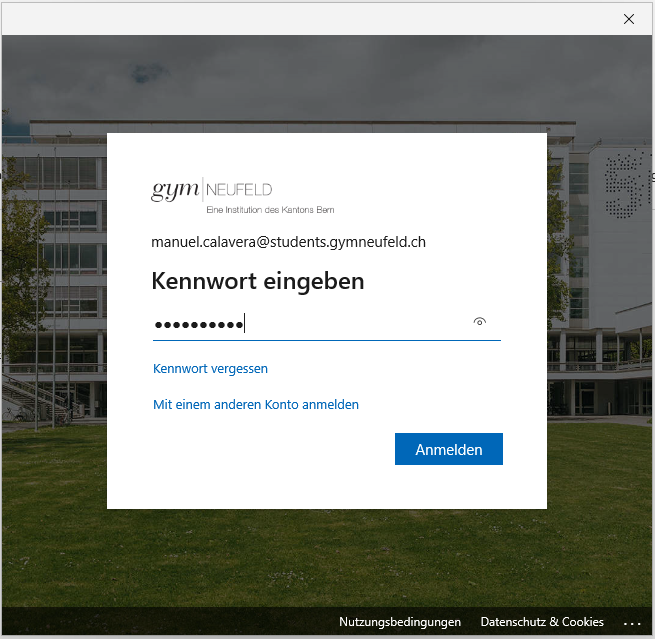The height and width of the screenshot is (639, 655).
Task: Click the password input field
Action: coord(310,324)
